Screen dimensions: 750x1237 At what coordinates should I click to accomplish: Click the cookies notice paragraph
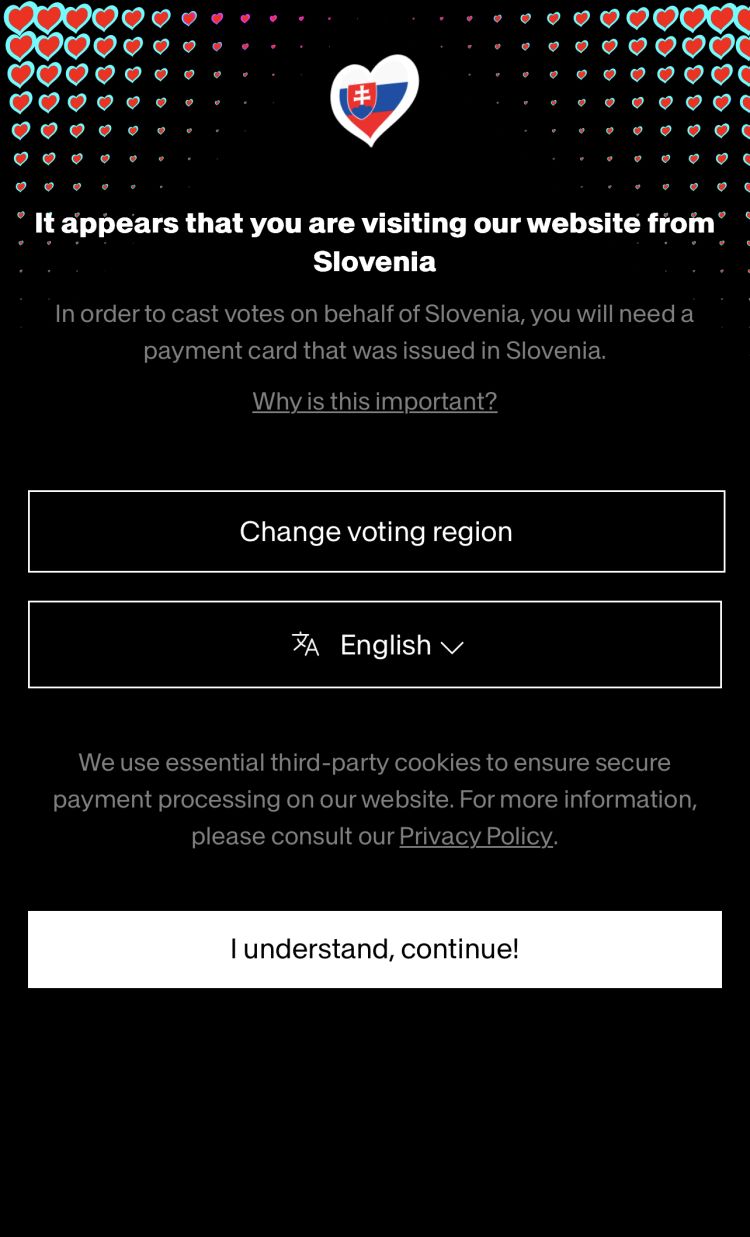pos(374,799)
